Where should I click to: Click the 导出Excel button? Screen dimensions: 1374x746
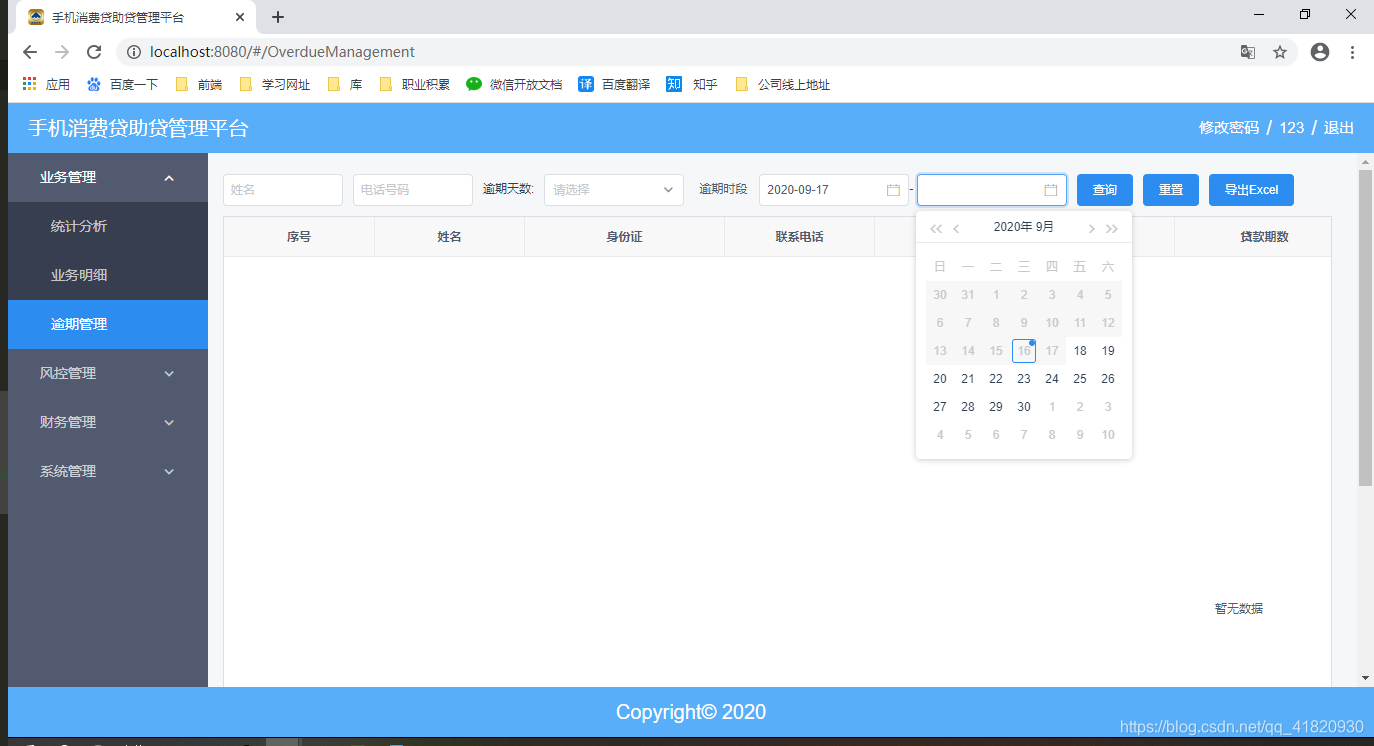[x=1252, y=190]
